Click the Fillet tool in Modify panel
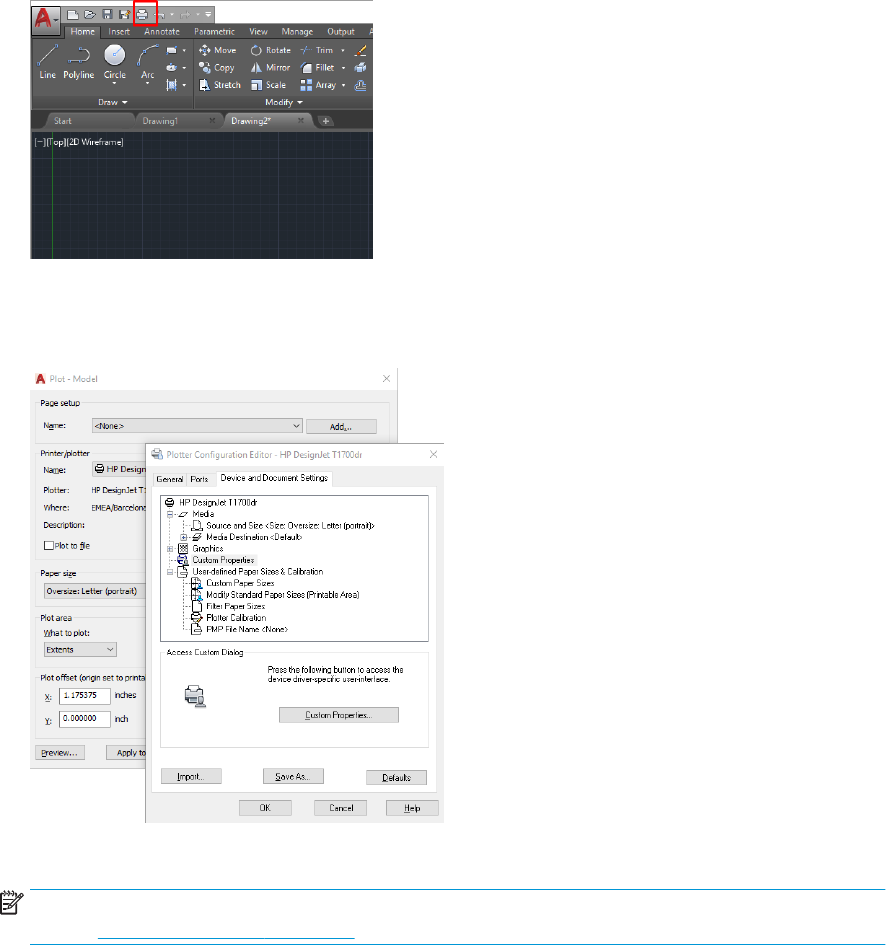Viewport: 886px width, 945px height. coord(318,68)
